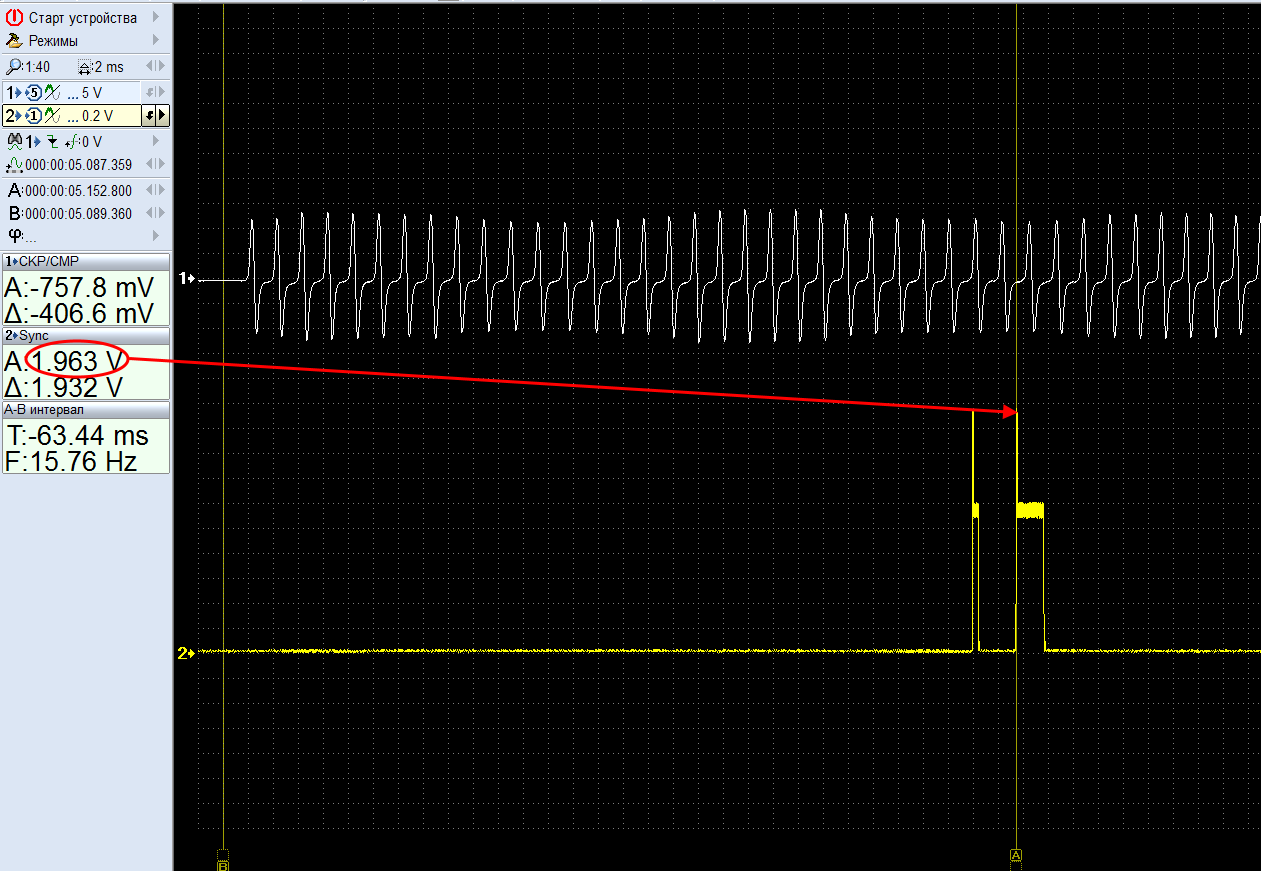Click the channel 2 down-arrow button

[148, 116]
